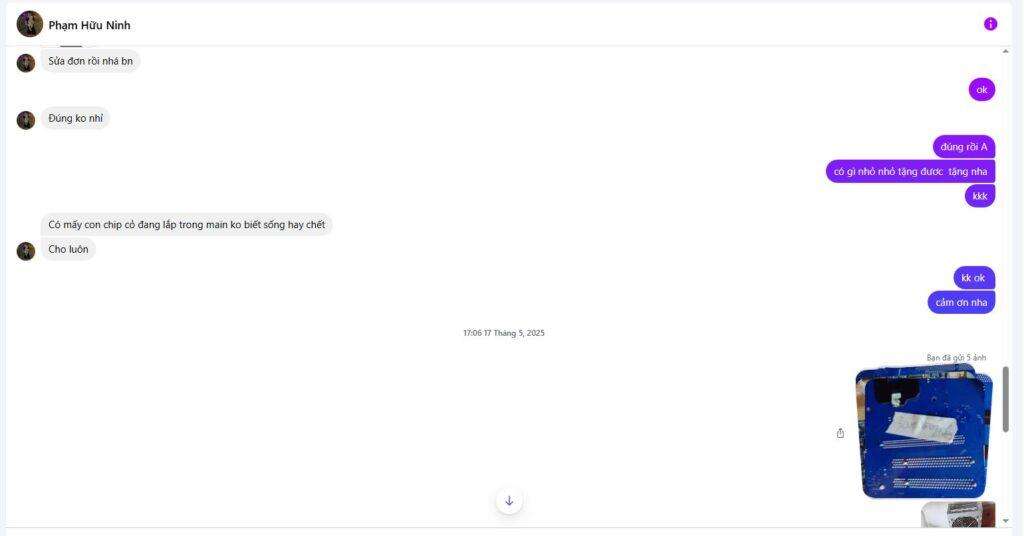Click sender avatar beside "Sửa đơn rồi nhá bn"
The image size is (1024, 536).
(x=25, y=63)
